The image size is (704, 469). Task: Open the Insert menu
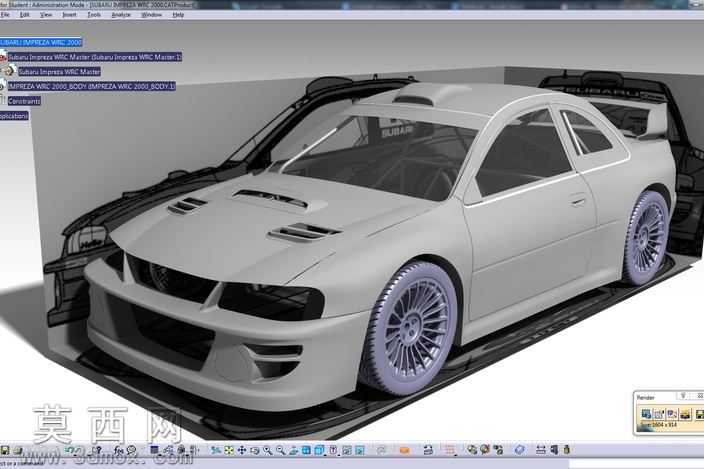[x=69, y=15]
